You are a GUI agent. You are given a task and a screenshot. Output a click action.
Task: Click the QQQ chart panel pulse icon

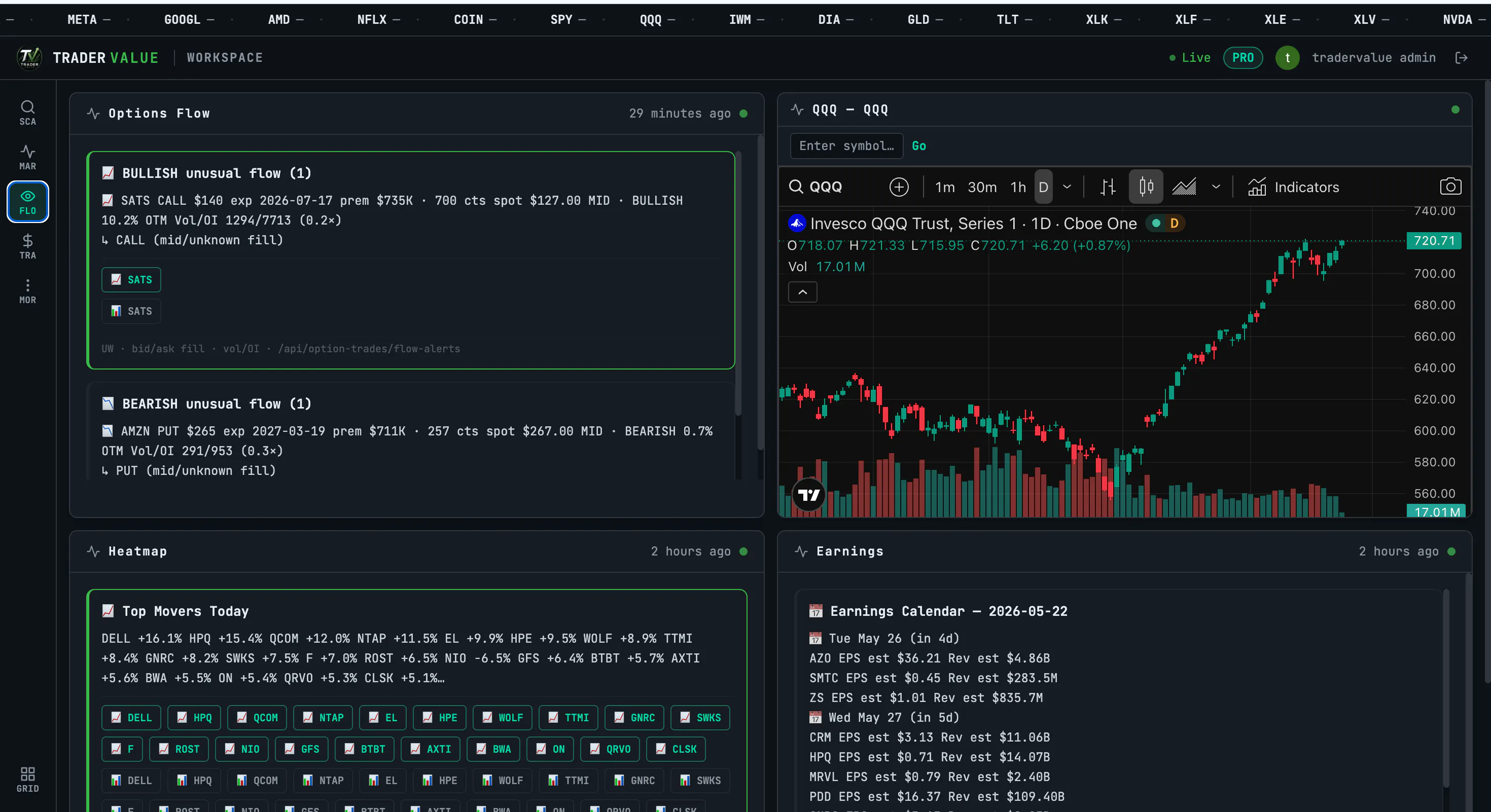797,109
